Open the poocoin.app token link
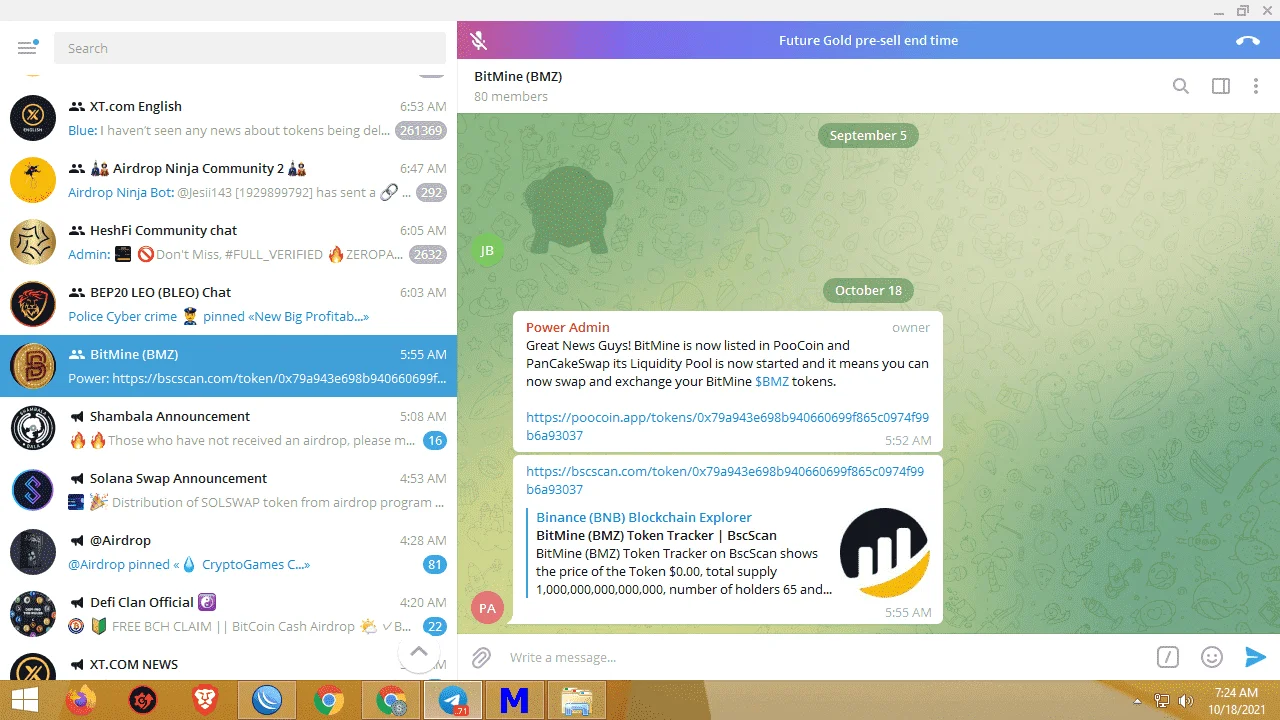1280x720 pixels. point(727,426)
